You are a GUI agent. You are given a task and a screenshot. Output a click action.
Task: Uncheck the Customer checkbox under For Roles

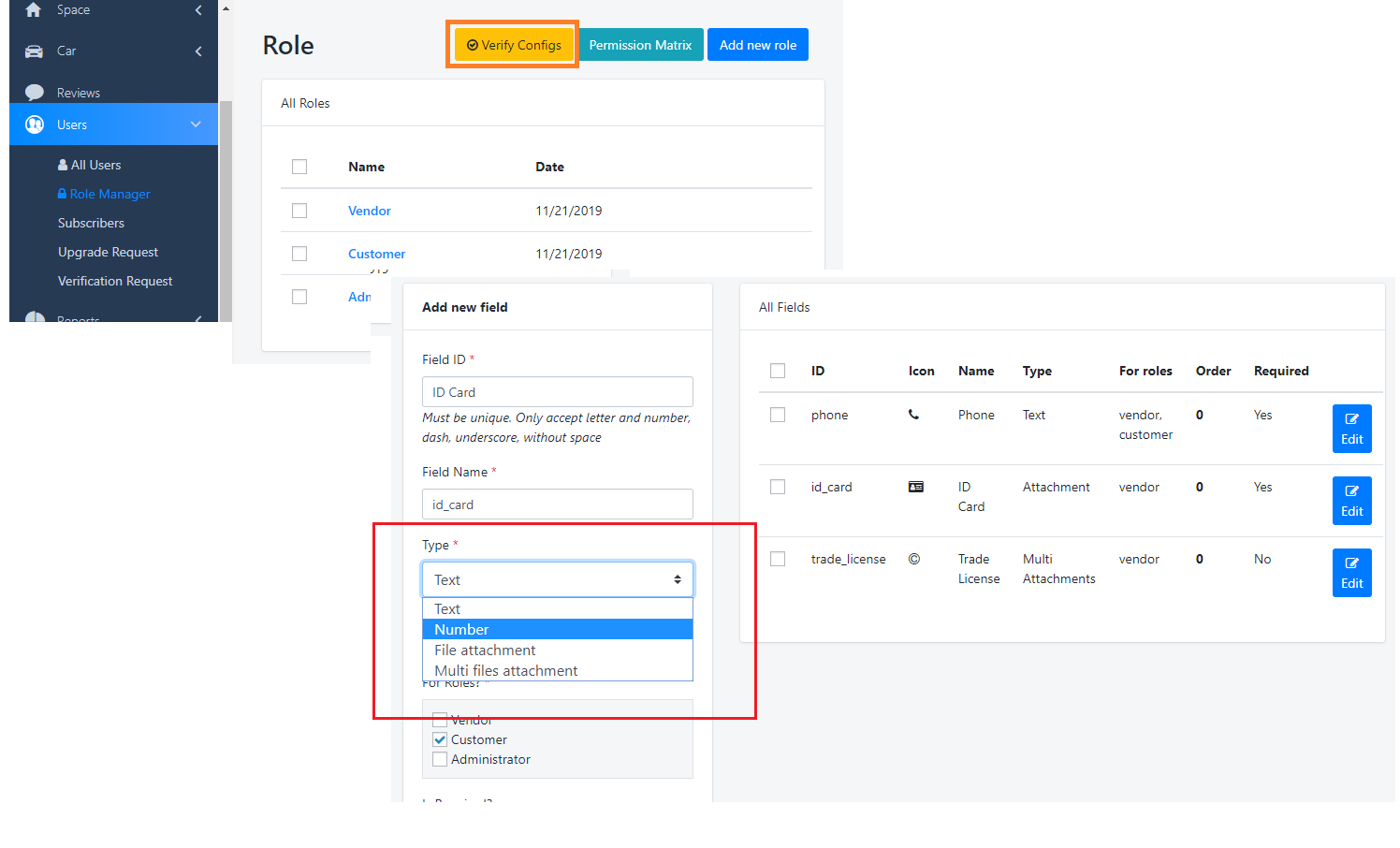click(x=440, y=739)
